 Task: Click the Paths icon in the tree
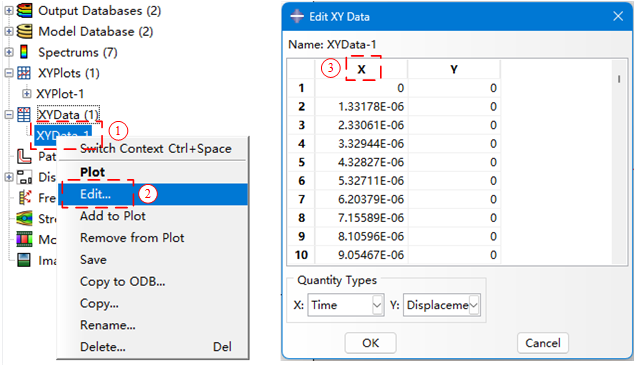[24, 156]
